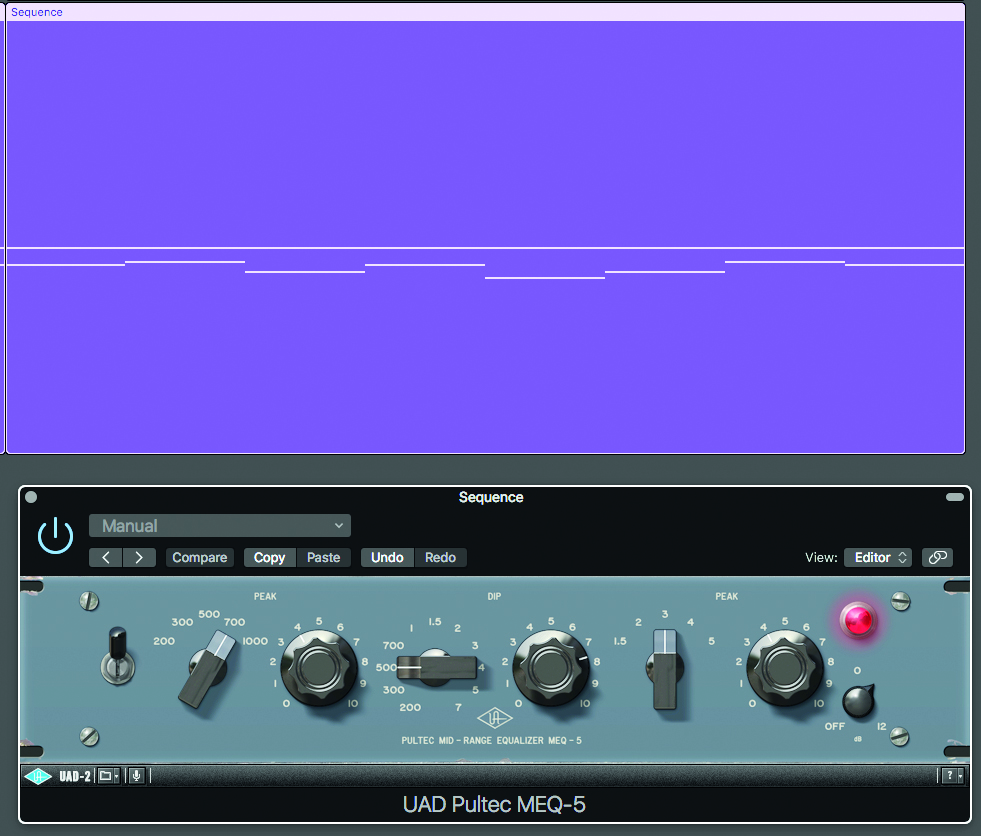981x836 pixels.
Task: Select the long sustained note across region
Action: (x=485, y=248)
